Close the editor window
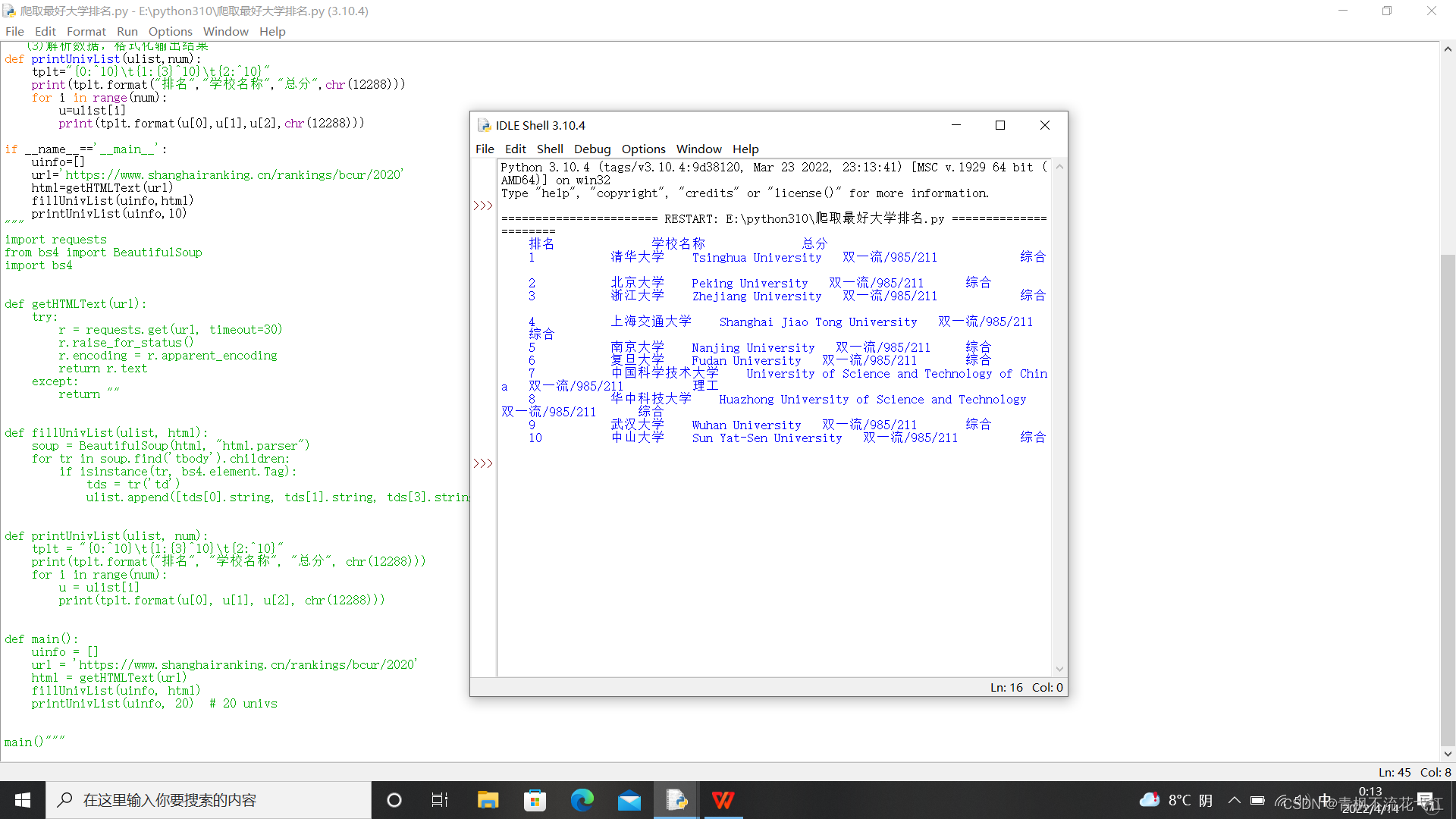The height and width of the screenshot is (819, 1456). tap(1432, 11)
